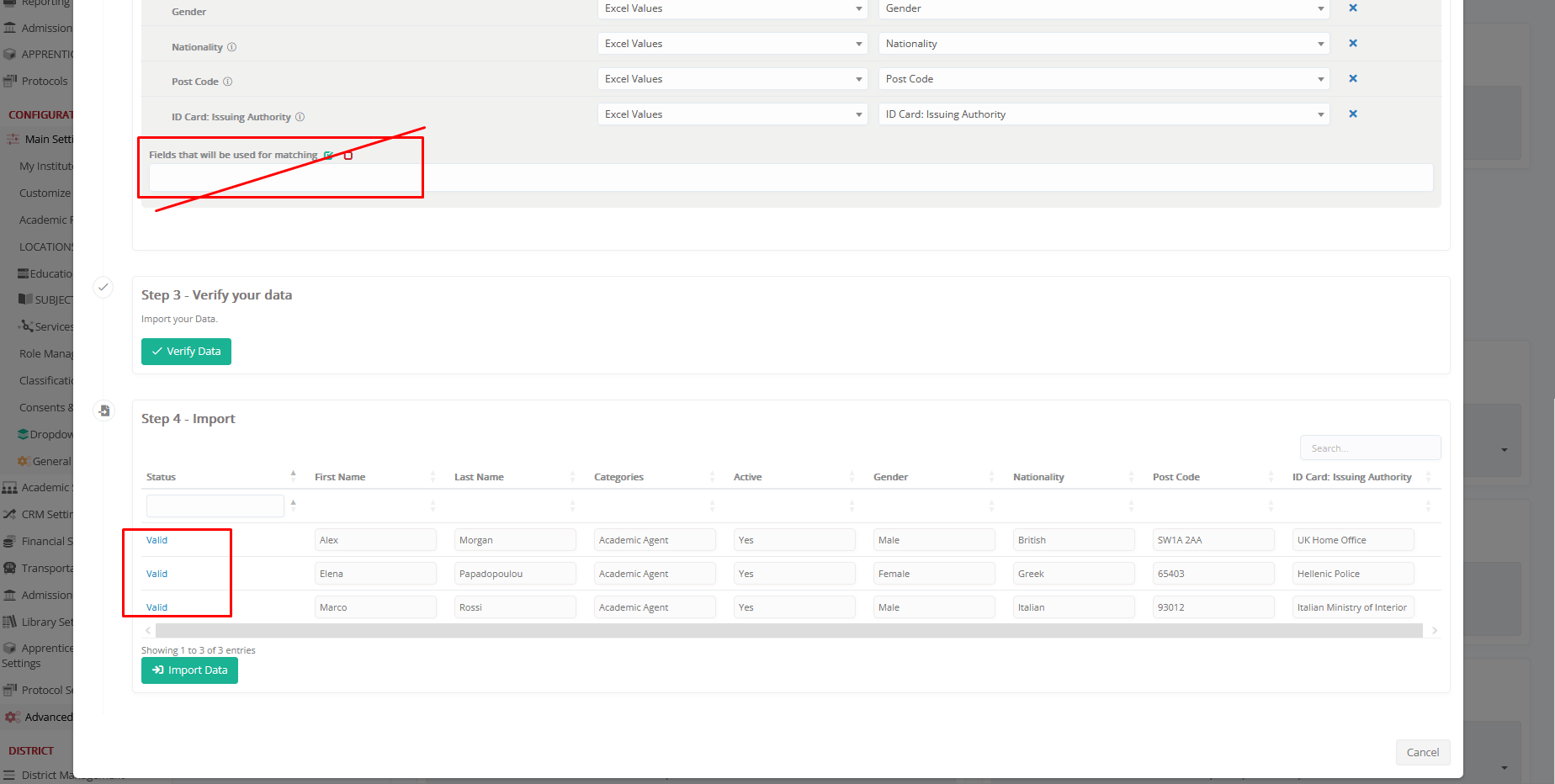Screen dimensions: 1555x784
Task: Click the Step 4 import step icon
Action: click(x=103, y=411)
